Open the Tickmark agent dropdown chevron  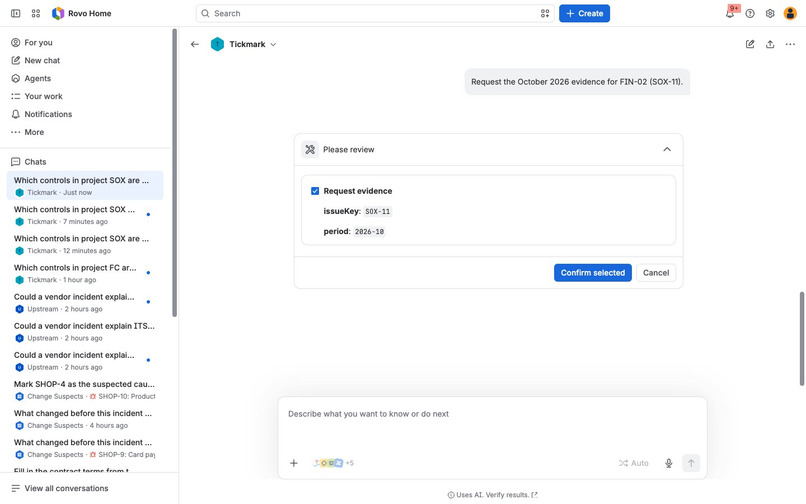pyautogui.click(x=273, y=44)
